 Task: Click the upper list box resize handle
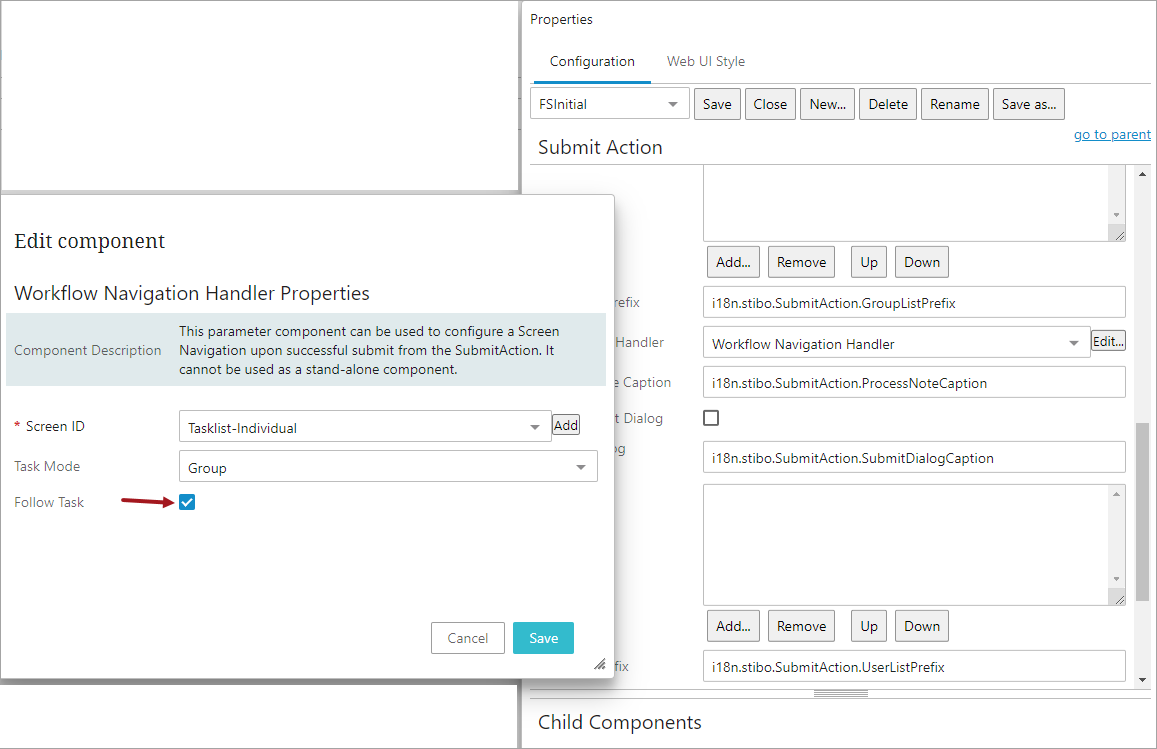(1119, 235)
